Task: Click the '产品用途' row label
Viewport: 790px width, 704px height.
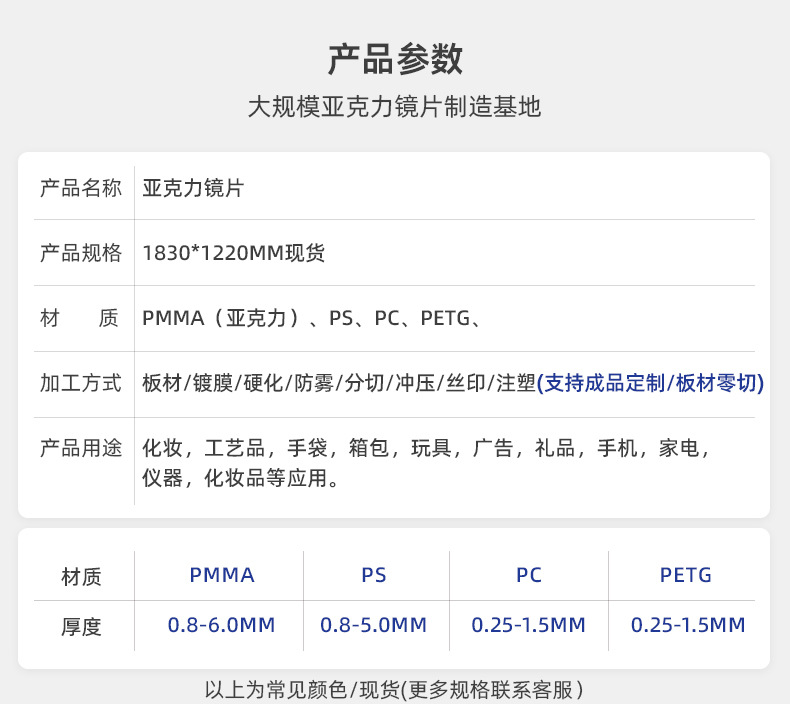Action: point(81,447)
